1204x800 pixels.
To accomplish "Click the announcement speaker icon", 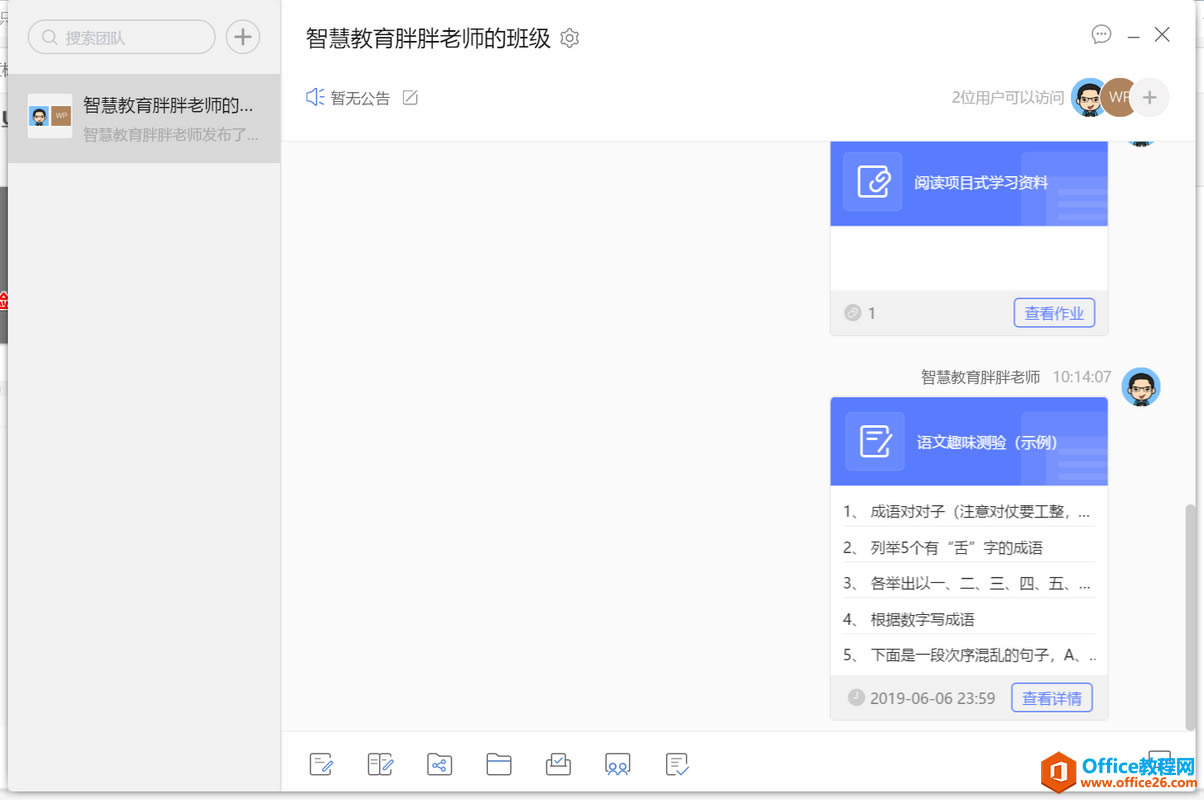I will 315,97.
